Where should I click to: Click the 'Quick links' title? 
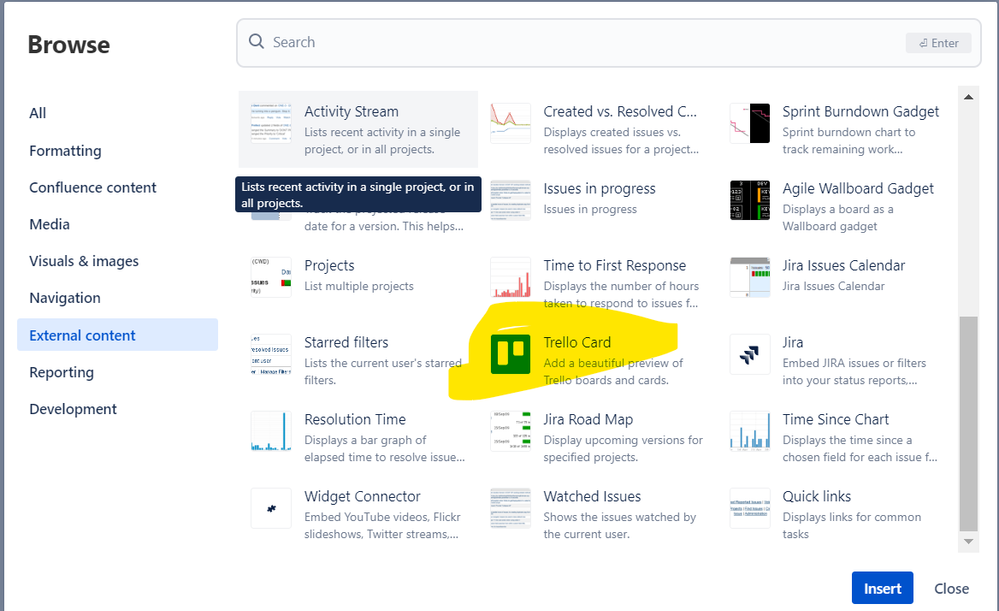point(817,497)
